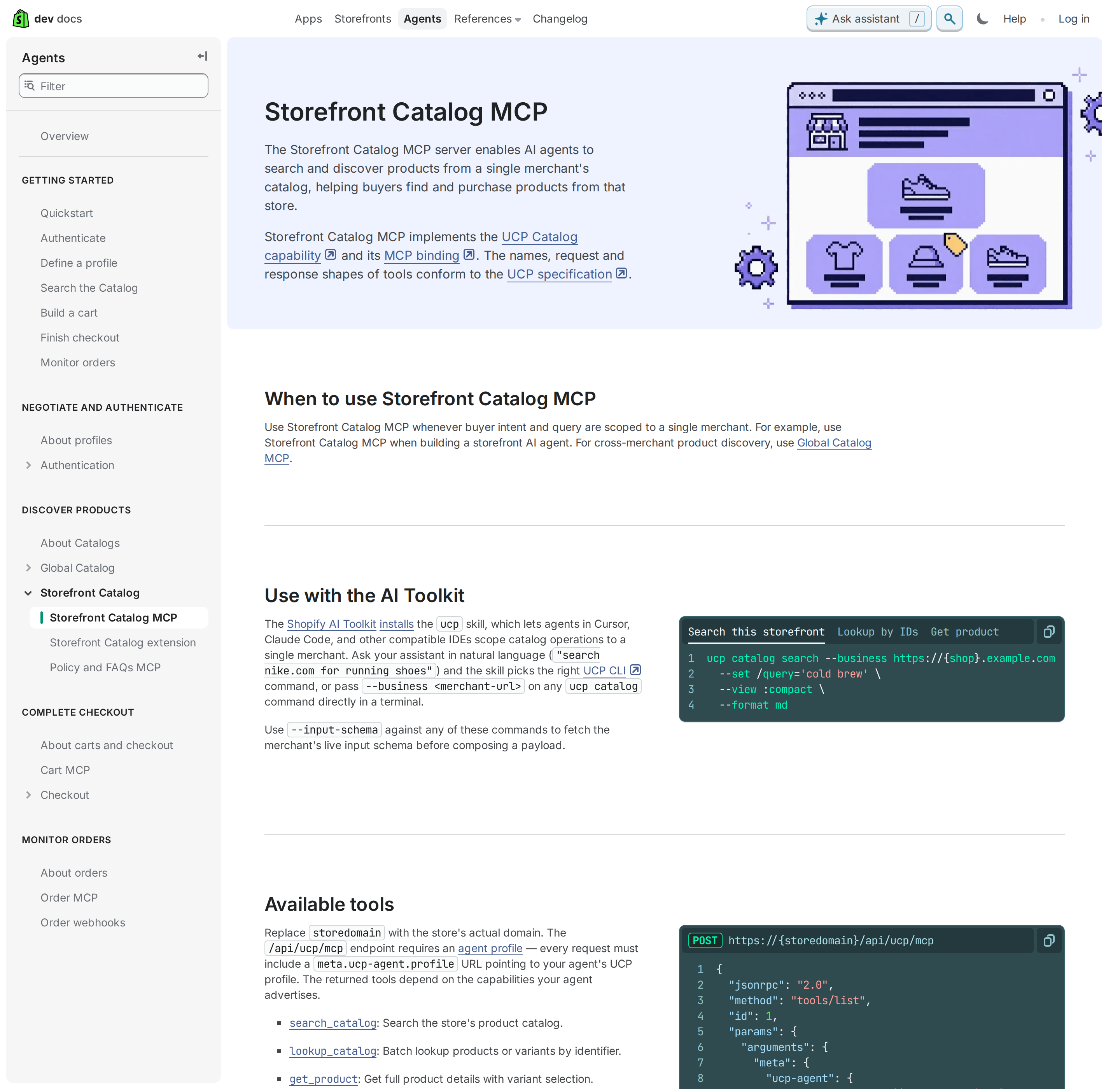Viewport: 1120px width, 1089px height.
Task: Switch to Get product code tab
Action: point(964,632)
